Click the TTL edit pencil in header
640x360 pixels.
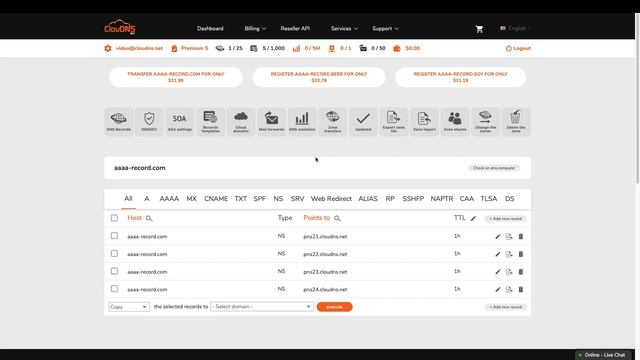click(x=473, y=218)
